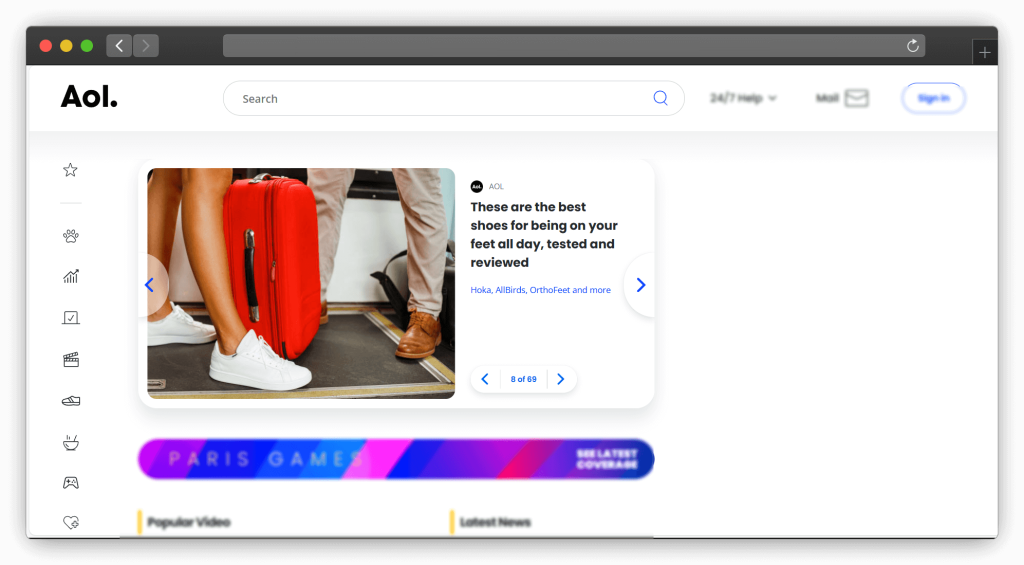Click the heart health icon in sidebar
The height and width of the screenshot is (565, 1024).
70,522
